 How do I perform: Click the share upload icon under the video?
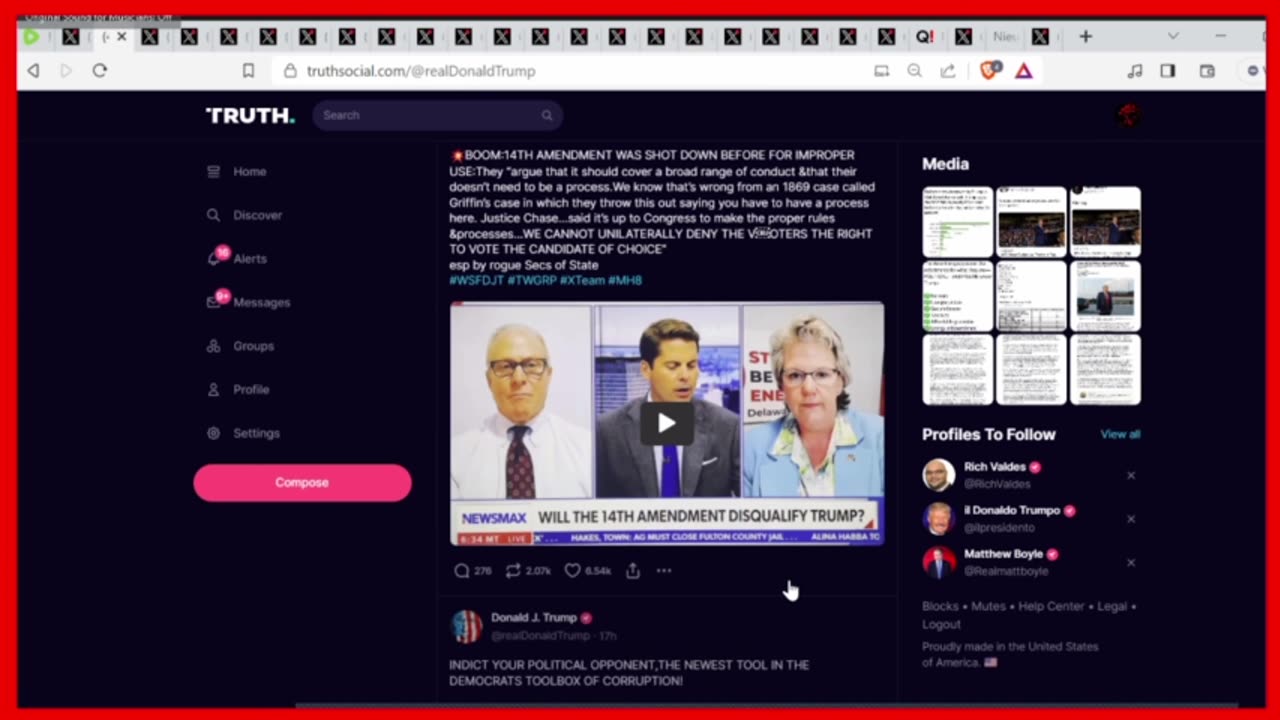point(633,571)
